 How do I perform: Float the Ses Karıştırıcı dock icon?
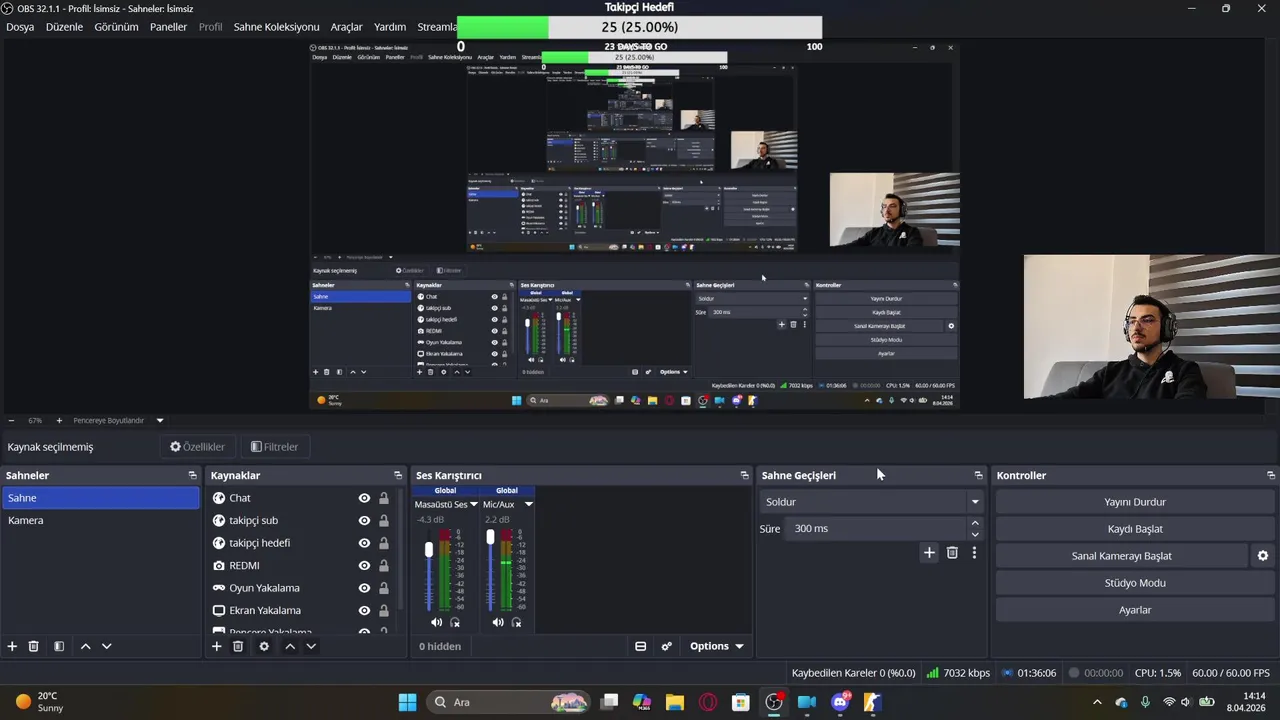[x=744, y=475]
